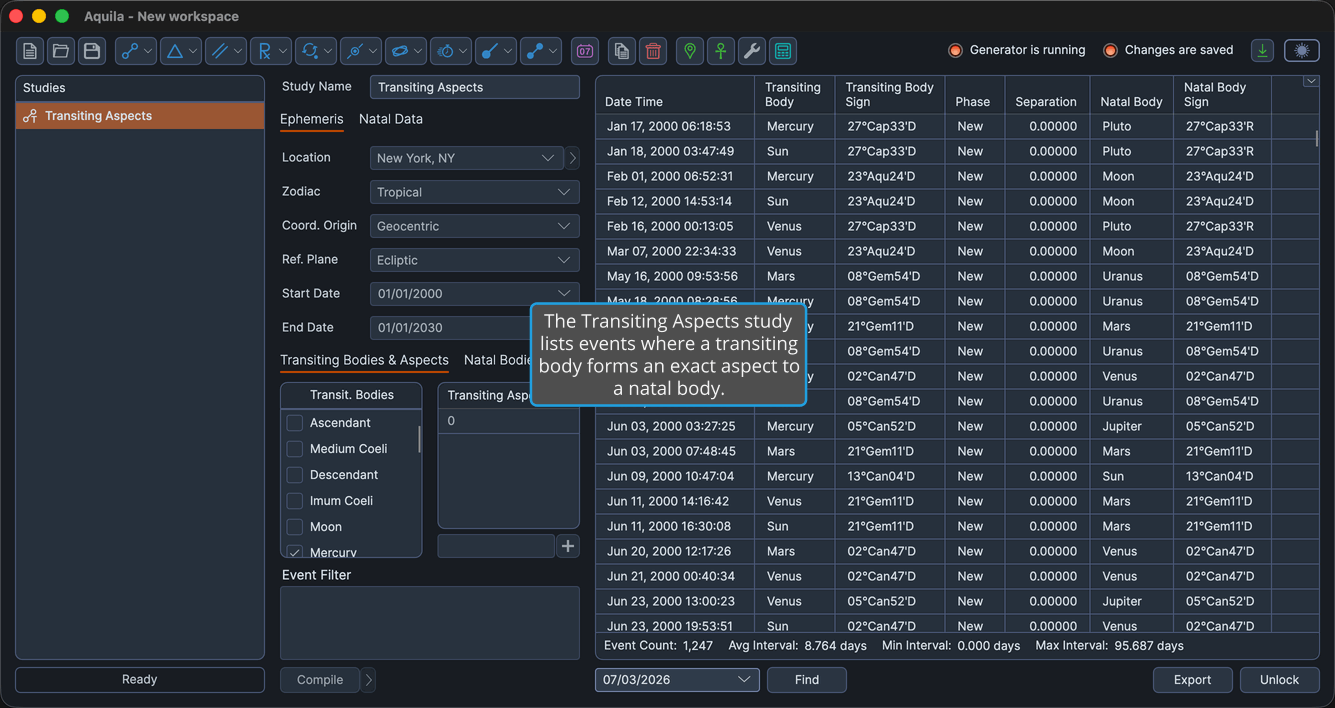Image resolution: width=1335 pixels, height=708 pixels.
Task: Open a workspace via folder icon
Action: [61, 51]
